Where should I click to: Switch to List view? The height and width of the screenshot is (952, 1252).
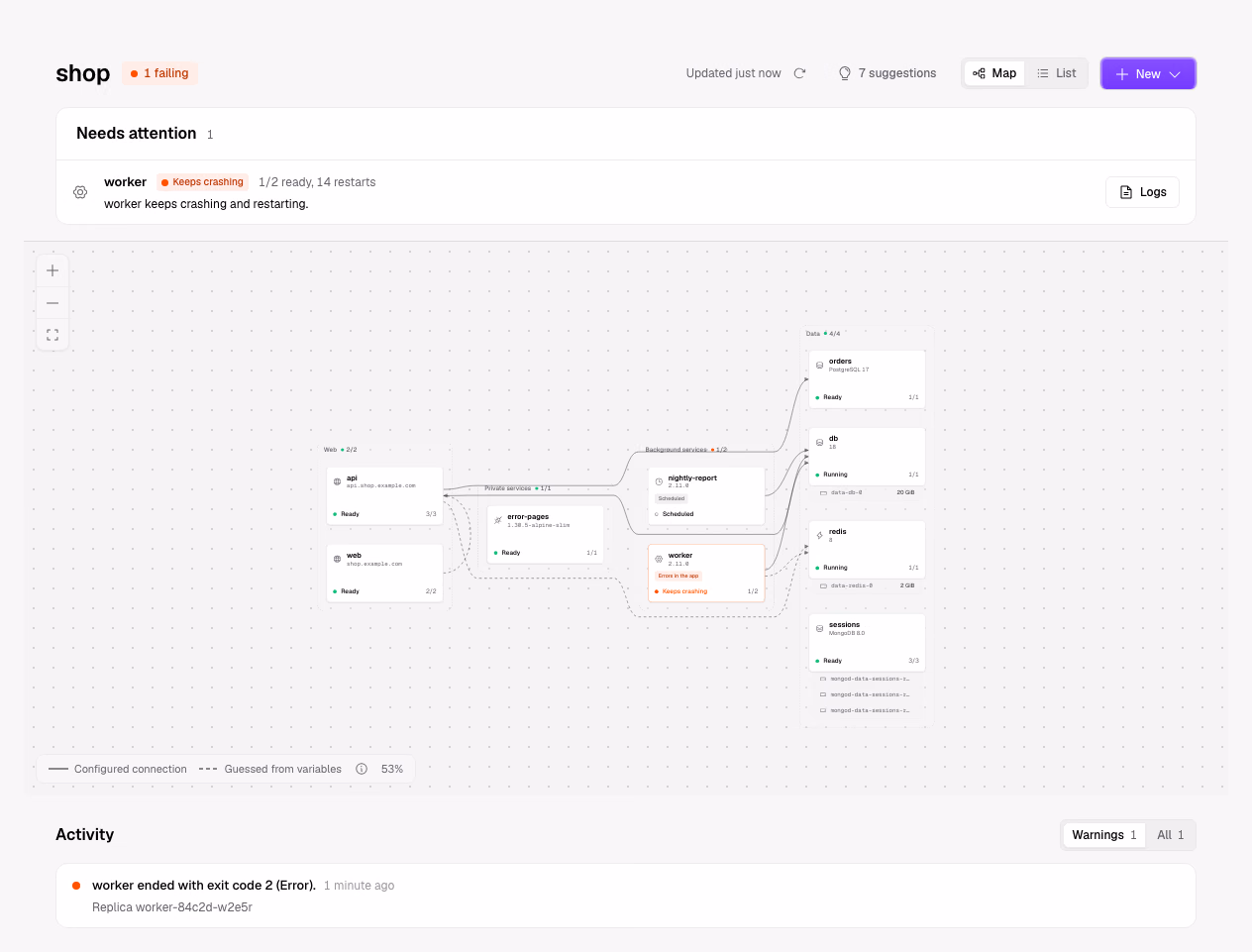(1056, 73)
